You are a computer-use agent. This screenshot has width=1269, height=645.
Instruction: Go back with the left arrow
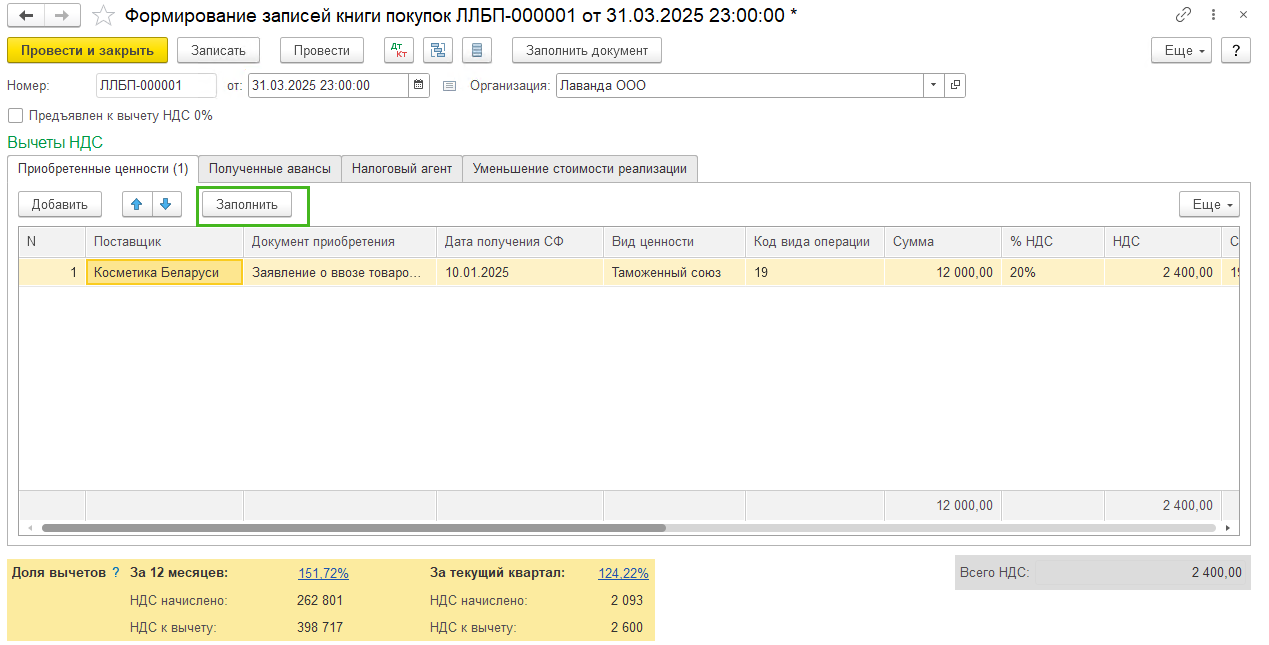pyautogui.click(x=26, y=16)
